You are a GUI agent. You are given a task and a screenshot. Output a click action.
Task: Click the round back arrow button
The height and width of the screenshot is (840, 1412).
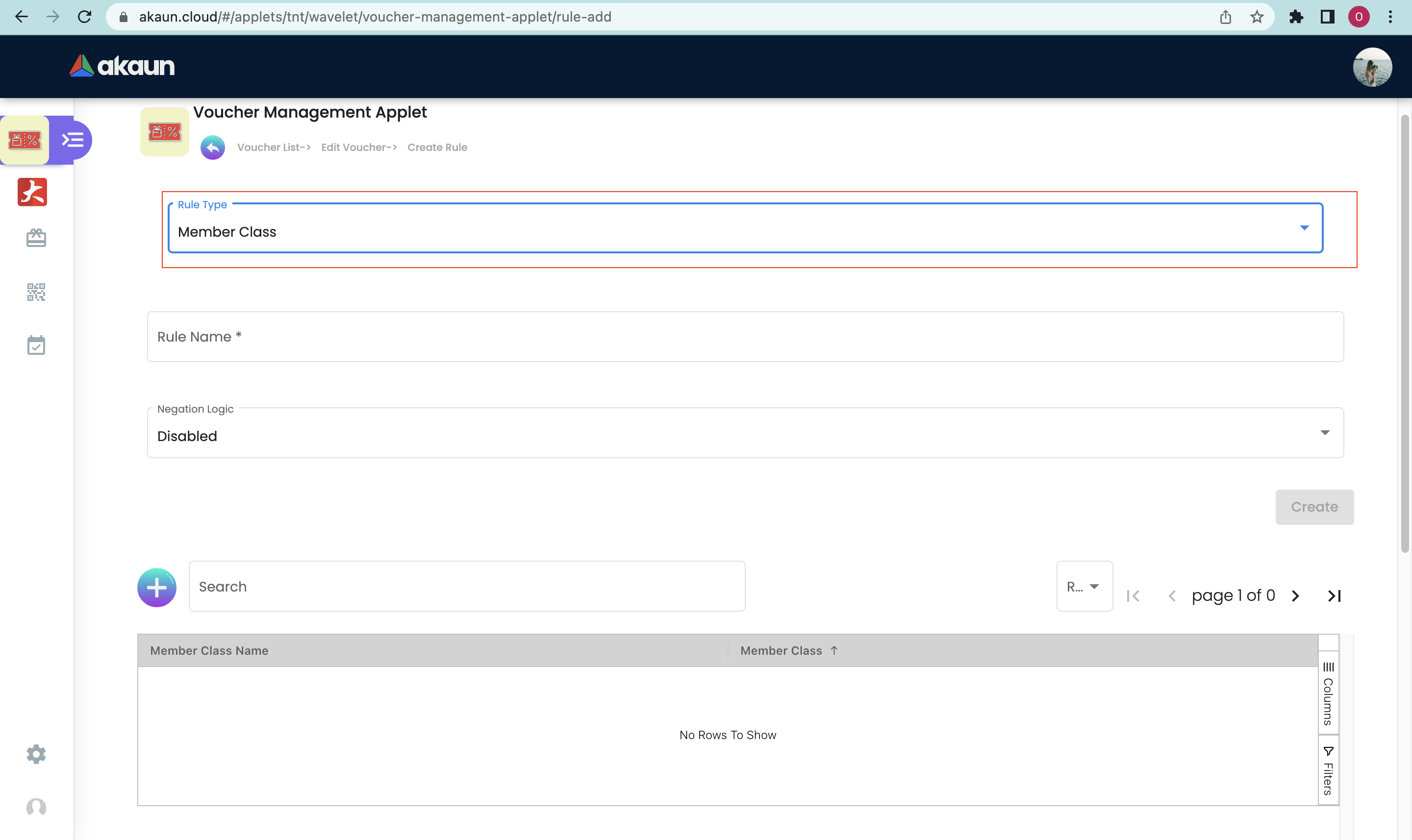[x=212, y=148]
